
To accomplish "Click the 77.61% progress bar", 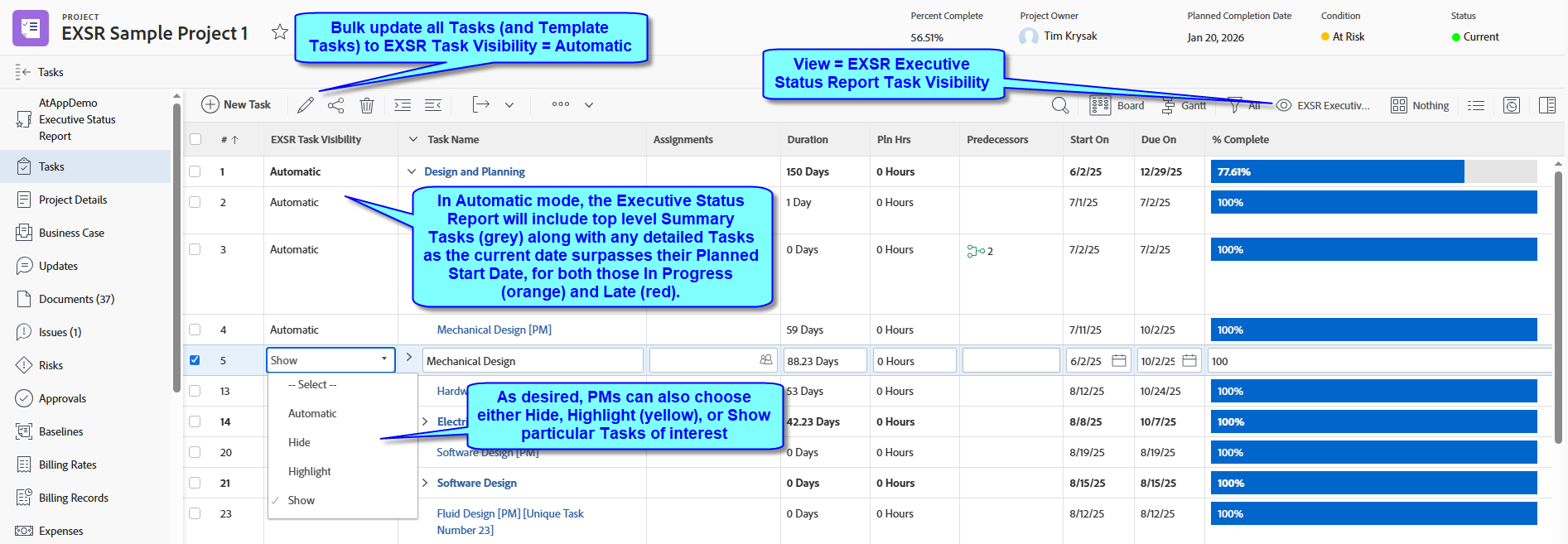I will pyautogui.click(x=1337, y=171).
